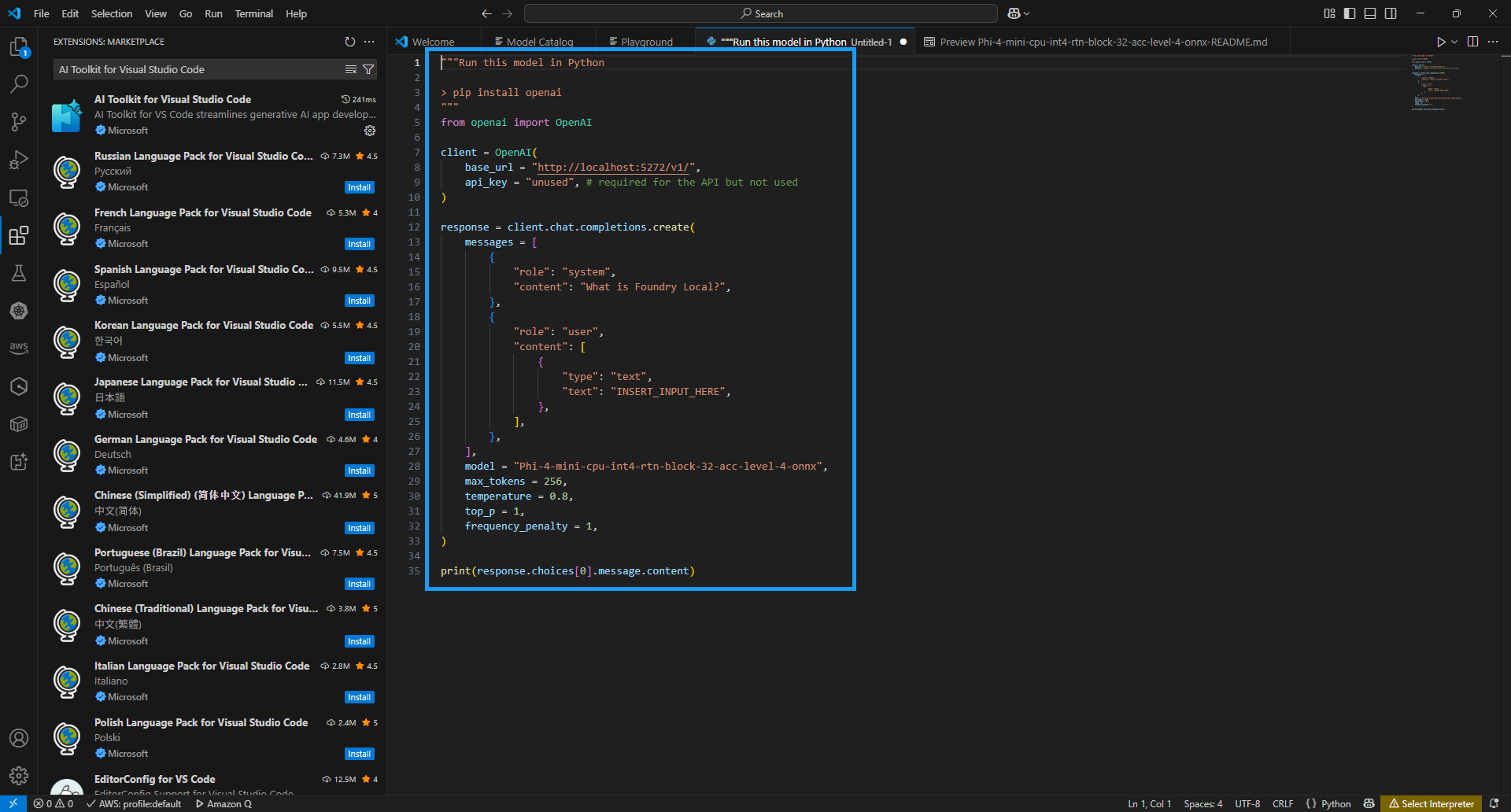Image resolution: width=1511 pixels, height=812 pixels.
Task: Open the Selection menu
Action: pos(112,13)
